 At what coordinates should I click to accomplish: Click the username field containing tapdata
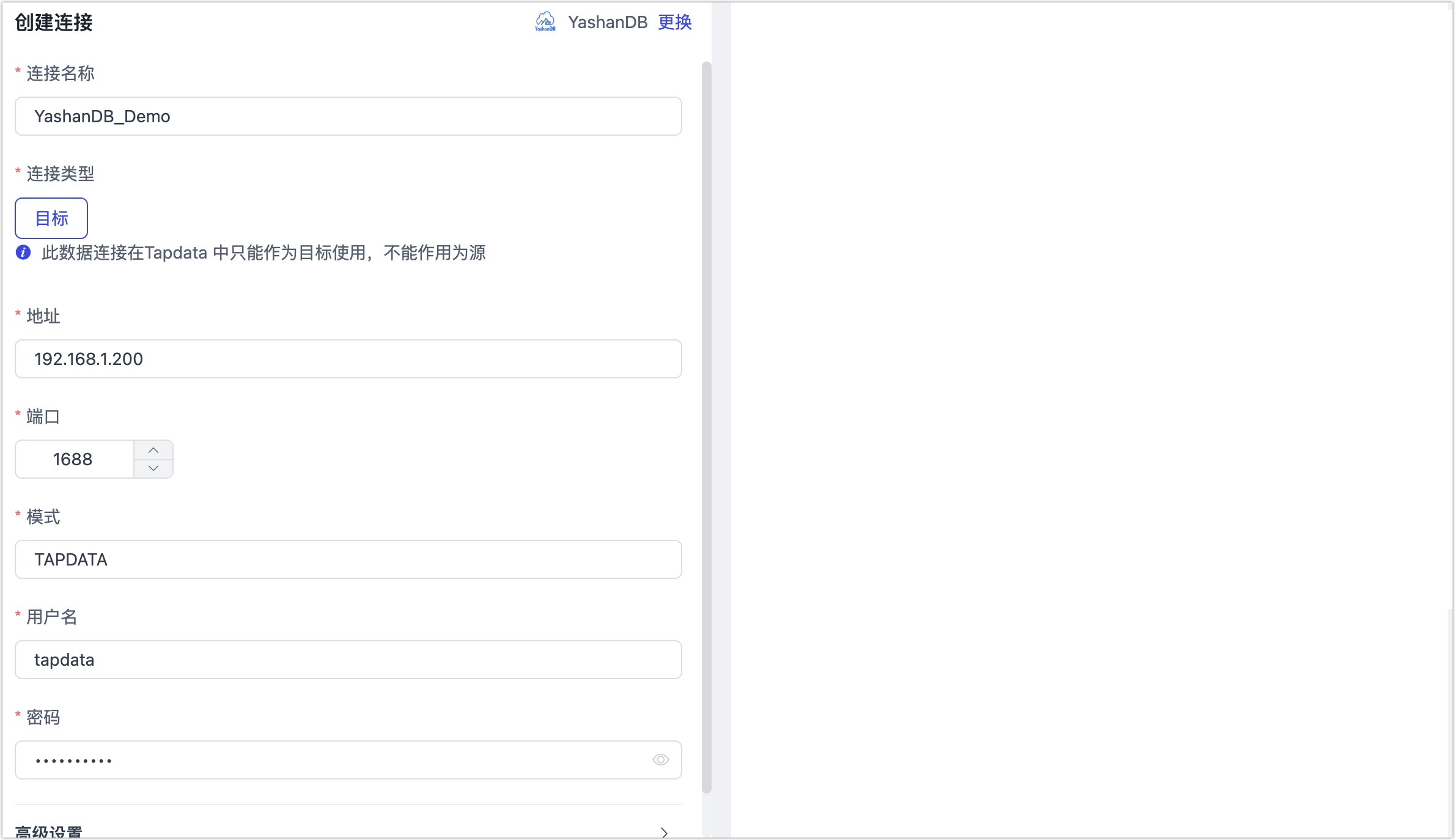click(348, 660)
